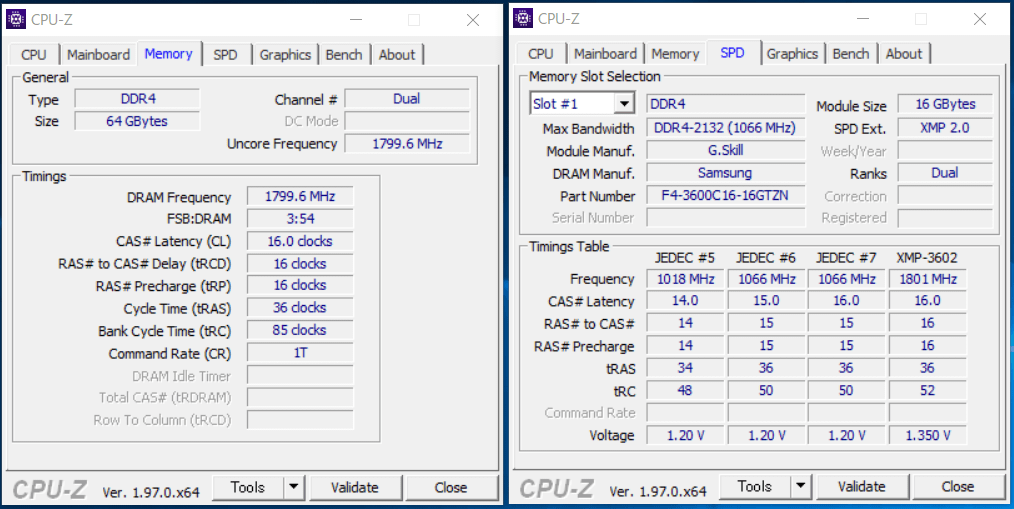The image size is (1014, 509).
Task: Click Validate in the right window
Action: click(x=862, y=486)
